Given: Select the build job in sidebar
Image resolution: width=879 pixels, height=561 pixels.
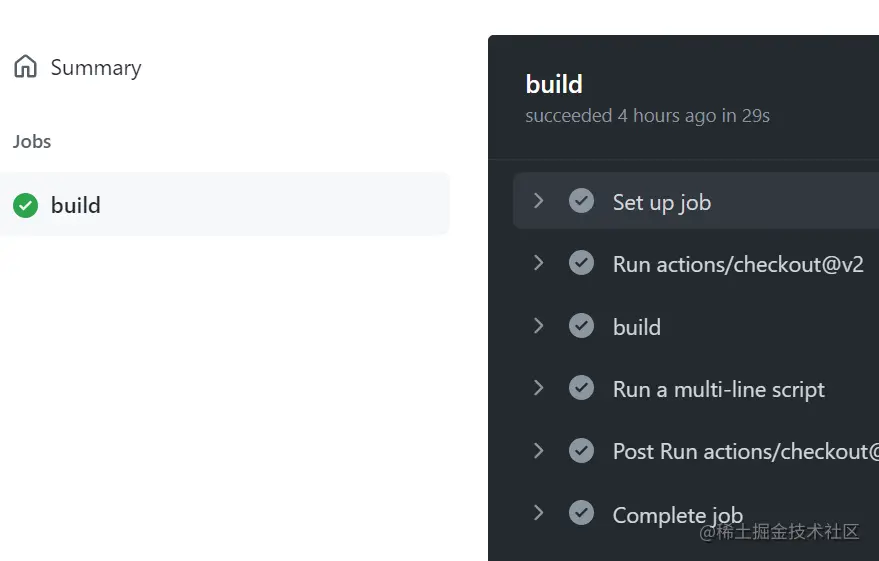Looking at the screenshot, I should pyautogui.click(x=76, y=205).
